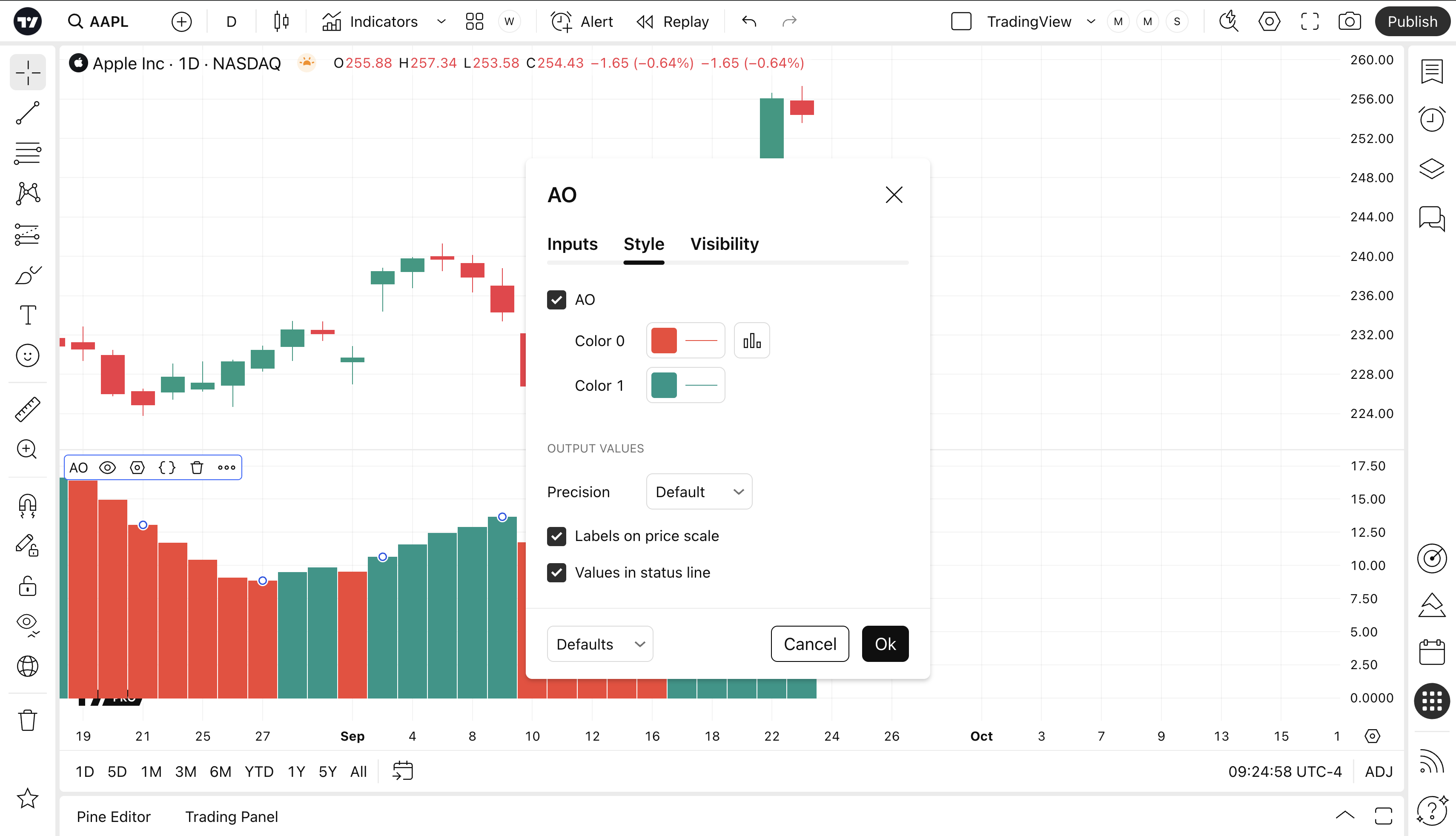Select the trend line drawing tool
The image size is (1456, 836).
(28, 113)
